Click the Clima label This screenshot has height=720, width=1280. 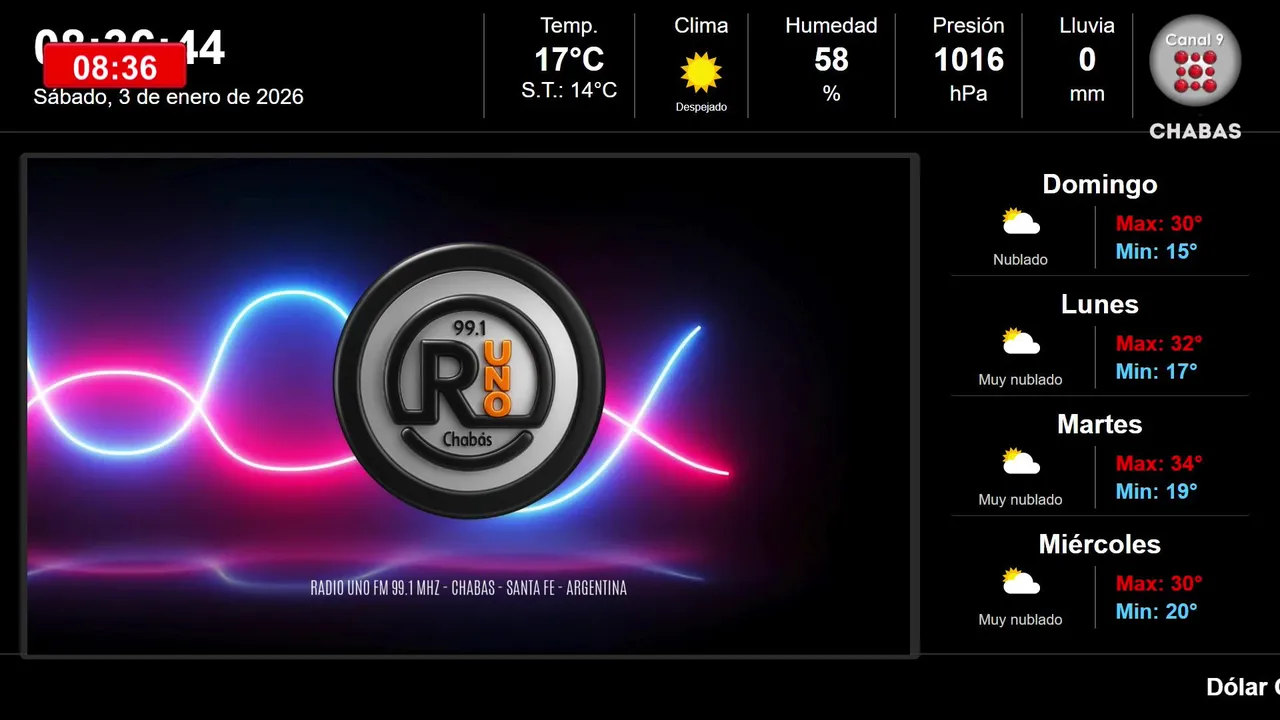(701, 26)
